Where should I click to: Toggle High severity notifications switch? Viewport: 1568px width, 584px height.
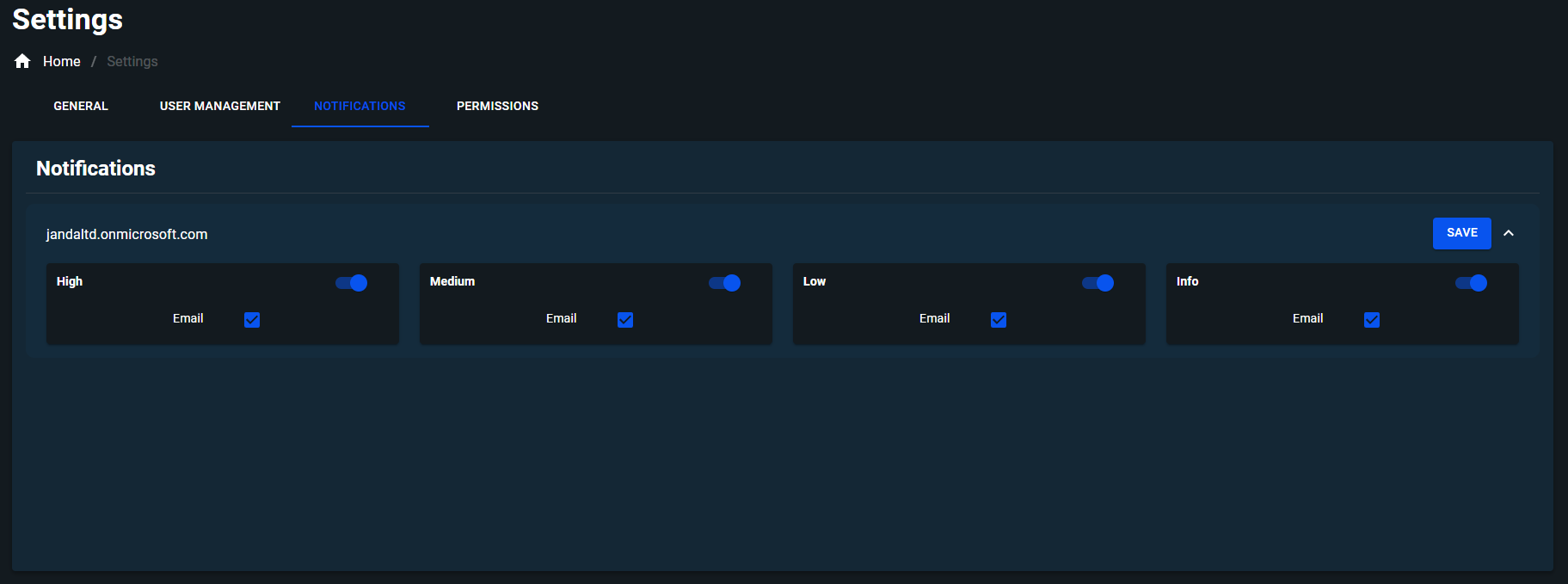(x=352, y=283)
